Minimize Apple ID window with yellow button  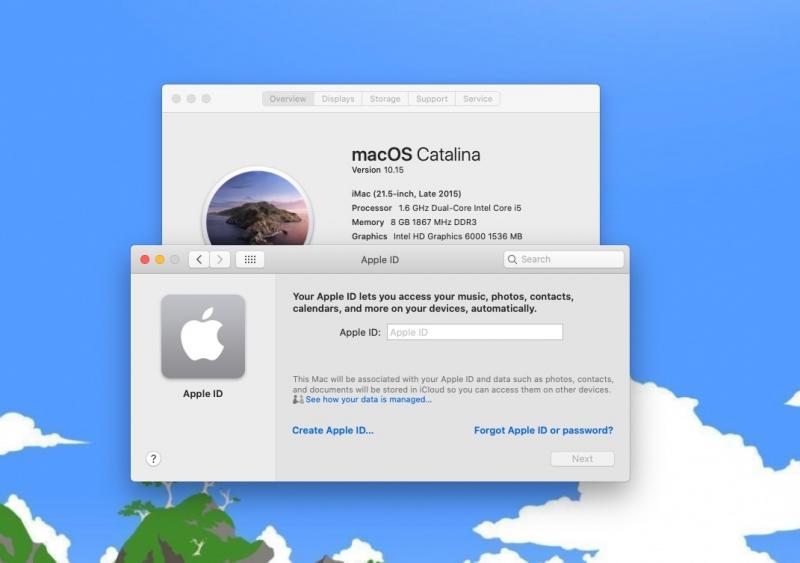click(x=160, y=260)
